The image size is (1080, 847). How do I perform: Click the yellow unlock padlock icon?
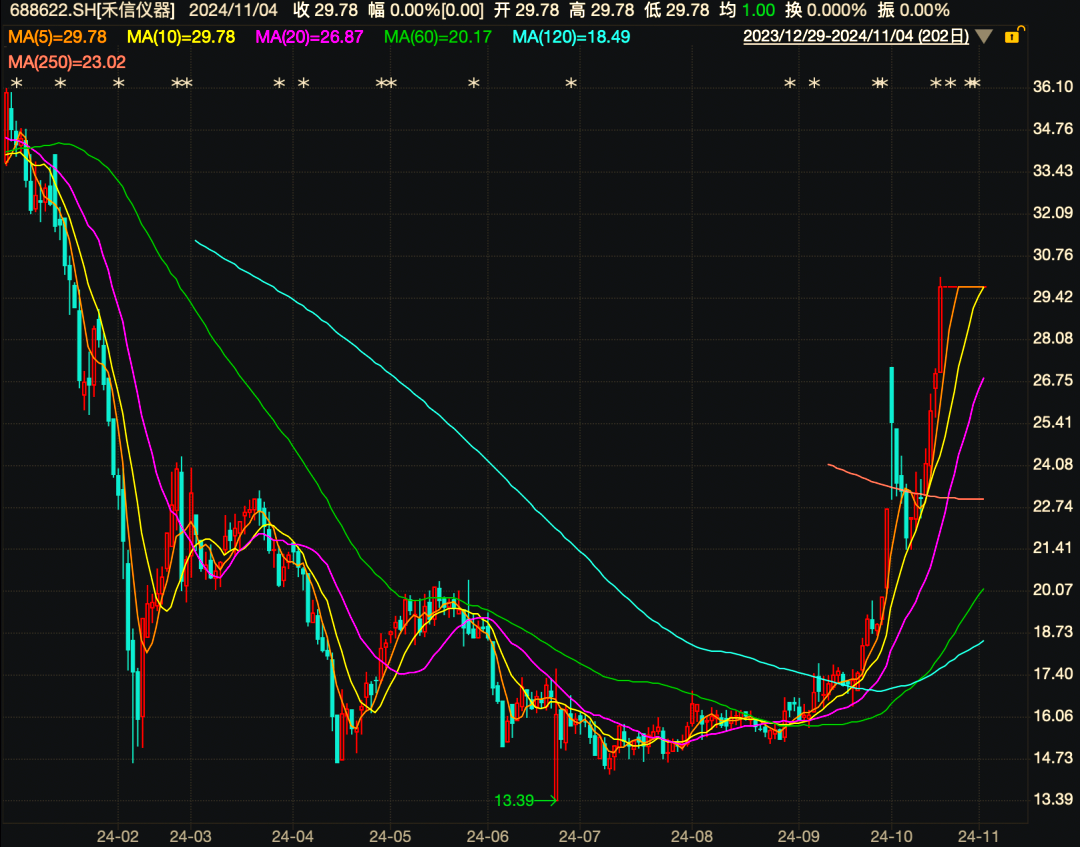coord(1011,37)
